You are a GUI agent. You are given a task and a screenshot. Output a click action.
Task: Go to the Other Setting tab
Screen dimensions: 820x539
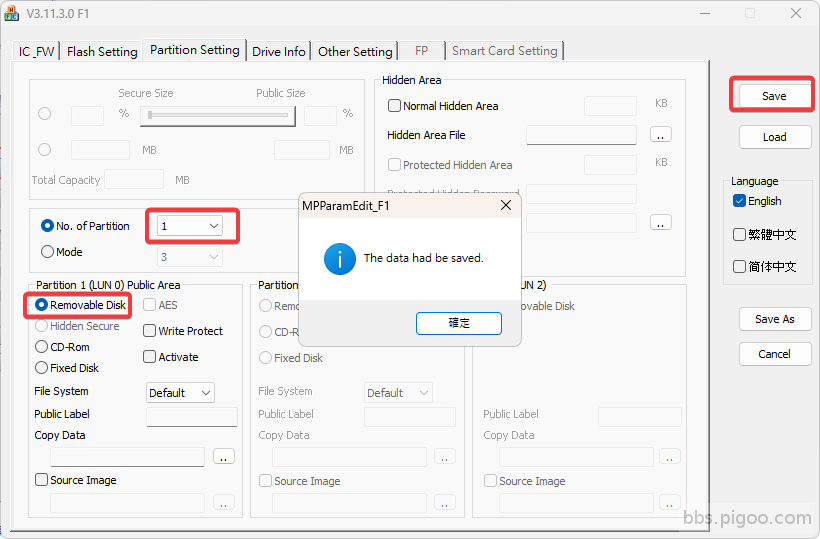[355, 51]
